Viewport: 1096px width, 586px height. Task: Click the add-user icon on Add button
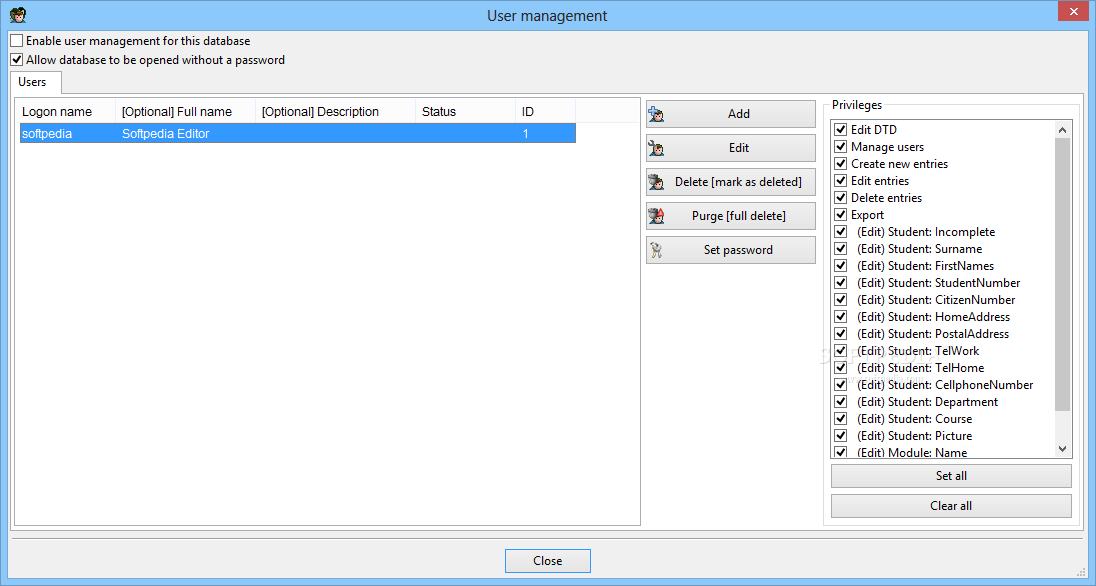[x=656, y=114]
